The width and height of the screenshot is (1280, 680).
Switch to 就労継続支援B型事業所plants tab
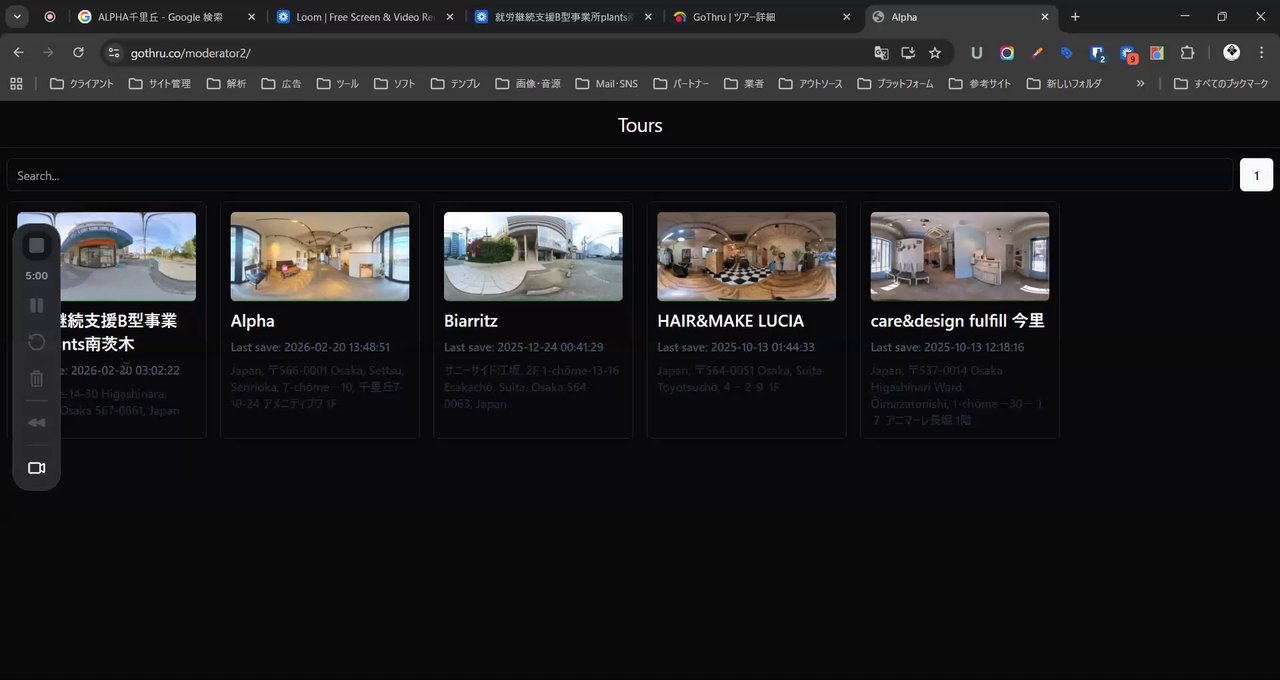click(x=564, y=17)
